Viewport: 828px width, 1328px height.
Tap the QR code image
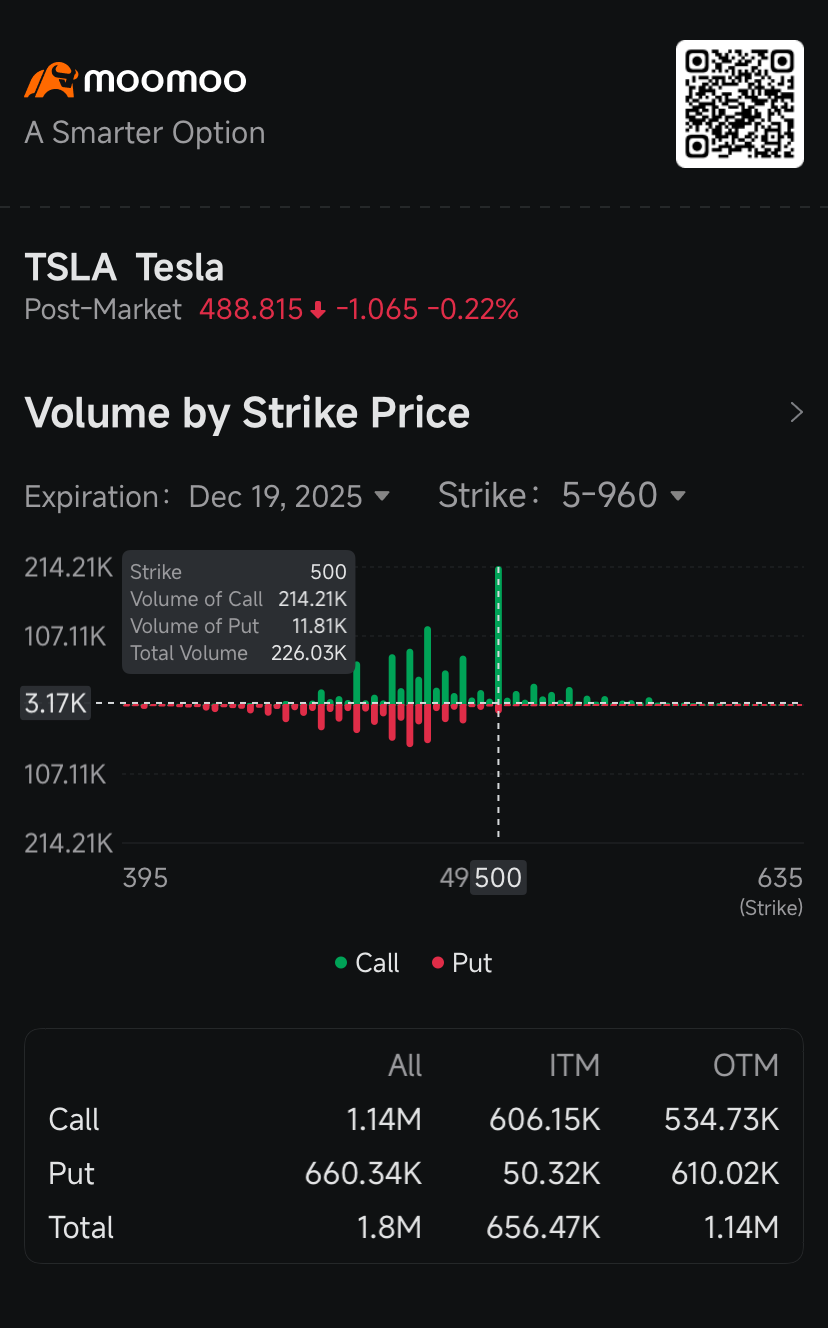[x=740, y=104]
